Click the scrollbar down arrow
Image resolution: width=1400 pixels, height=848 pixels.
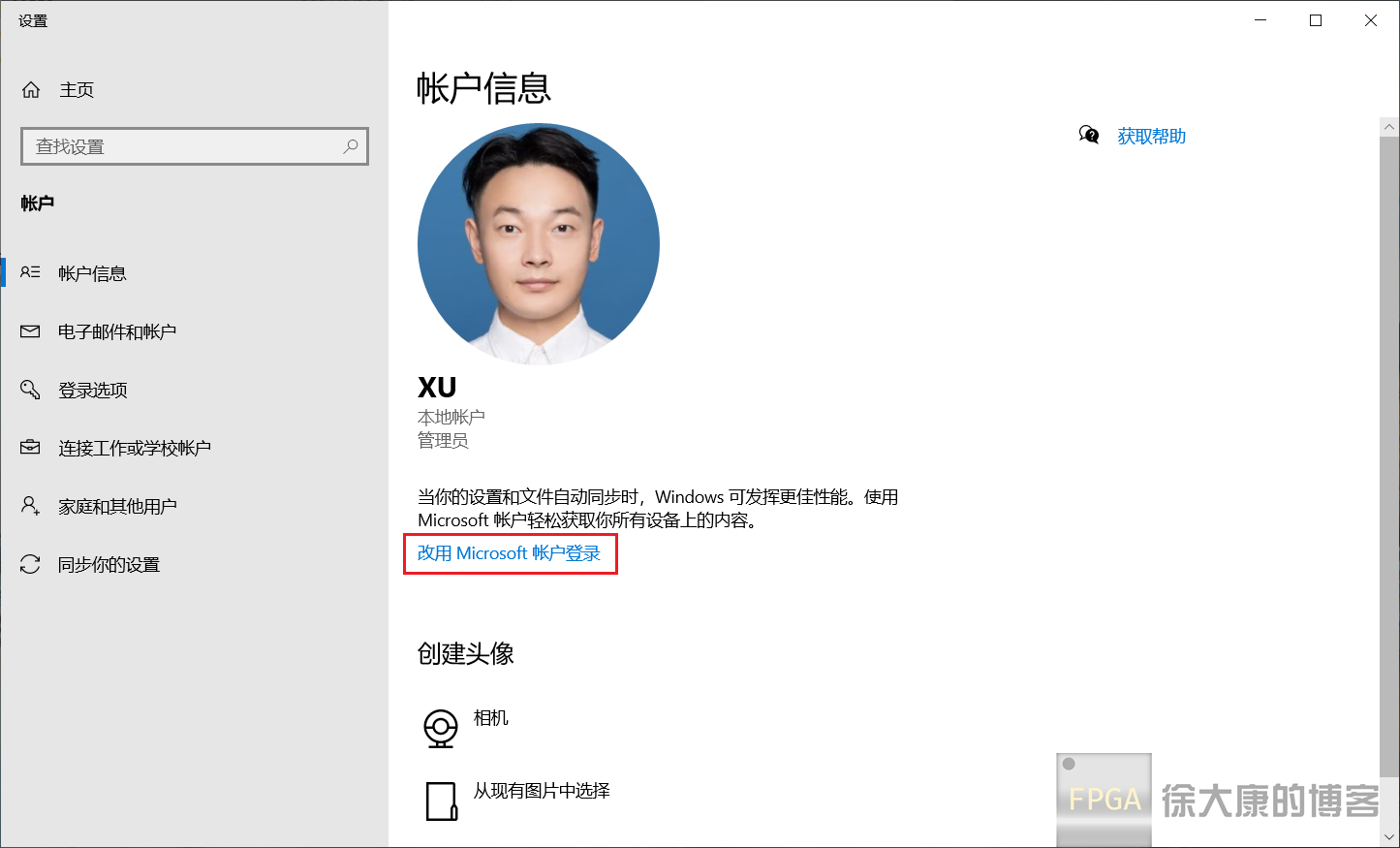pos(1389,836)
